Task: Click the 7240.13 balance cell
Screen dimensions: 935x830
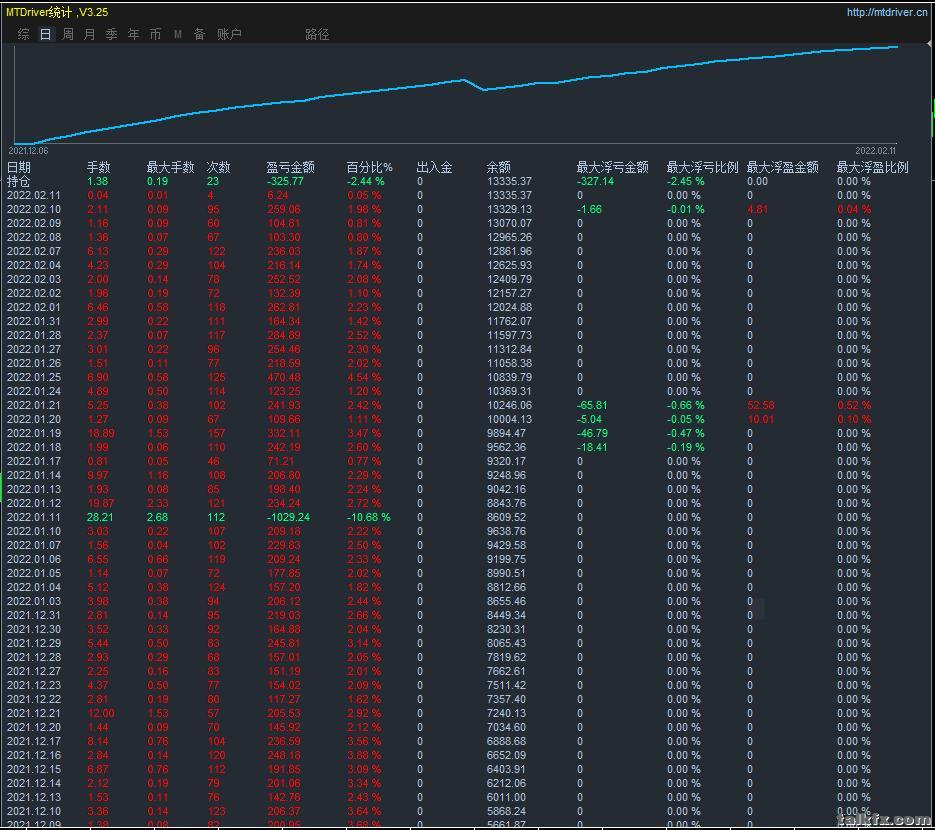Action: coord(507,714)
